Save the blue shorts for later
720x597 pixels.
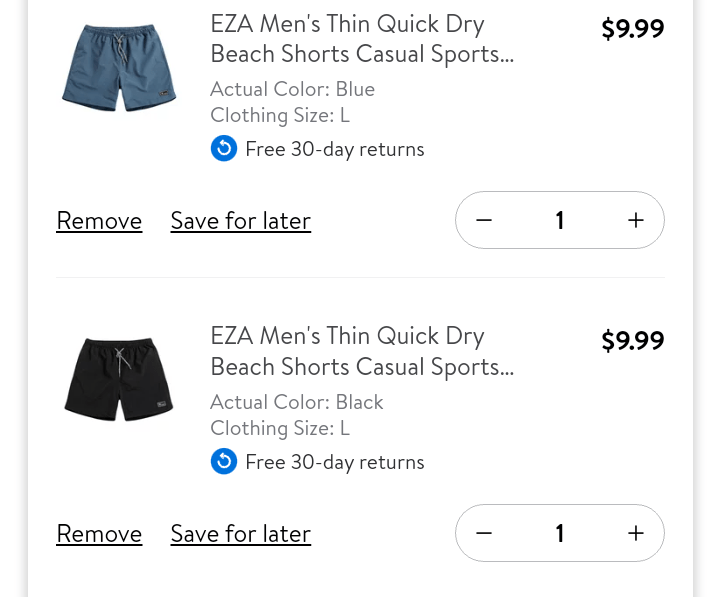240,221
